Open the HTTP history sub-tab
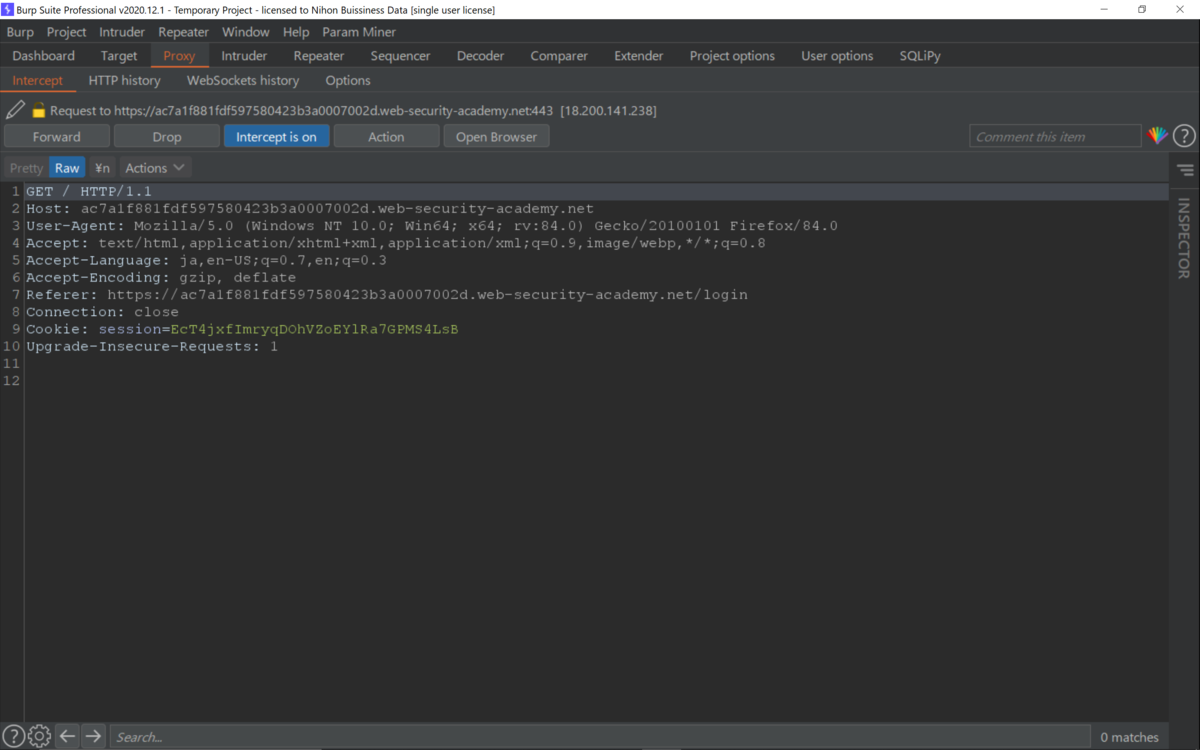This screenshot has width=1200, height=750. [124, 80]
